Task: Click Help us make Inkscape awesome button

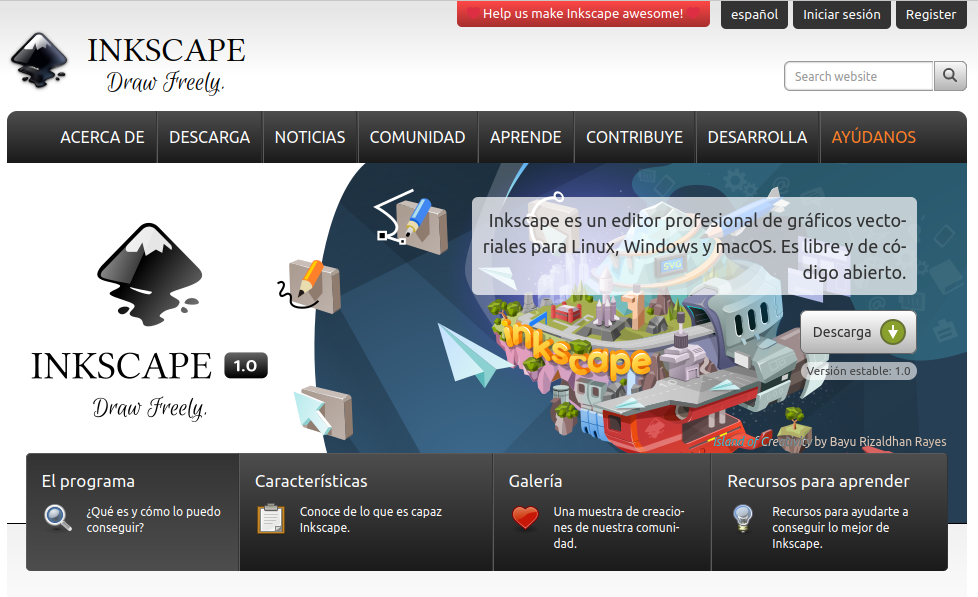Action: point(583,14)
